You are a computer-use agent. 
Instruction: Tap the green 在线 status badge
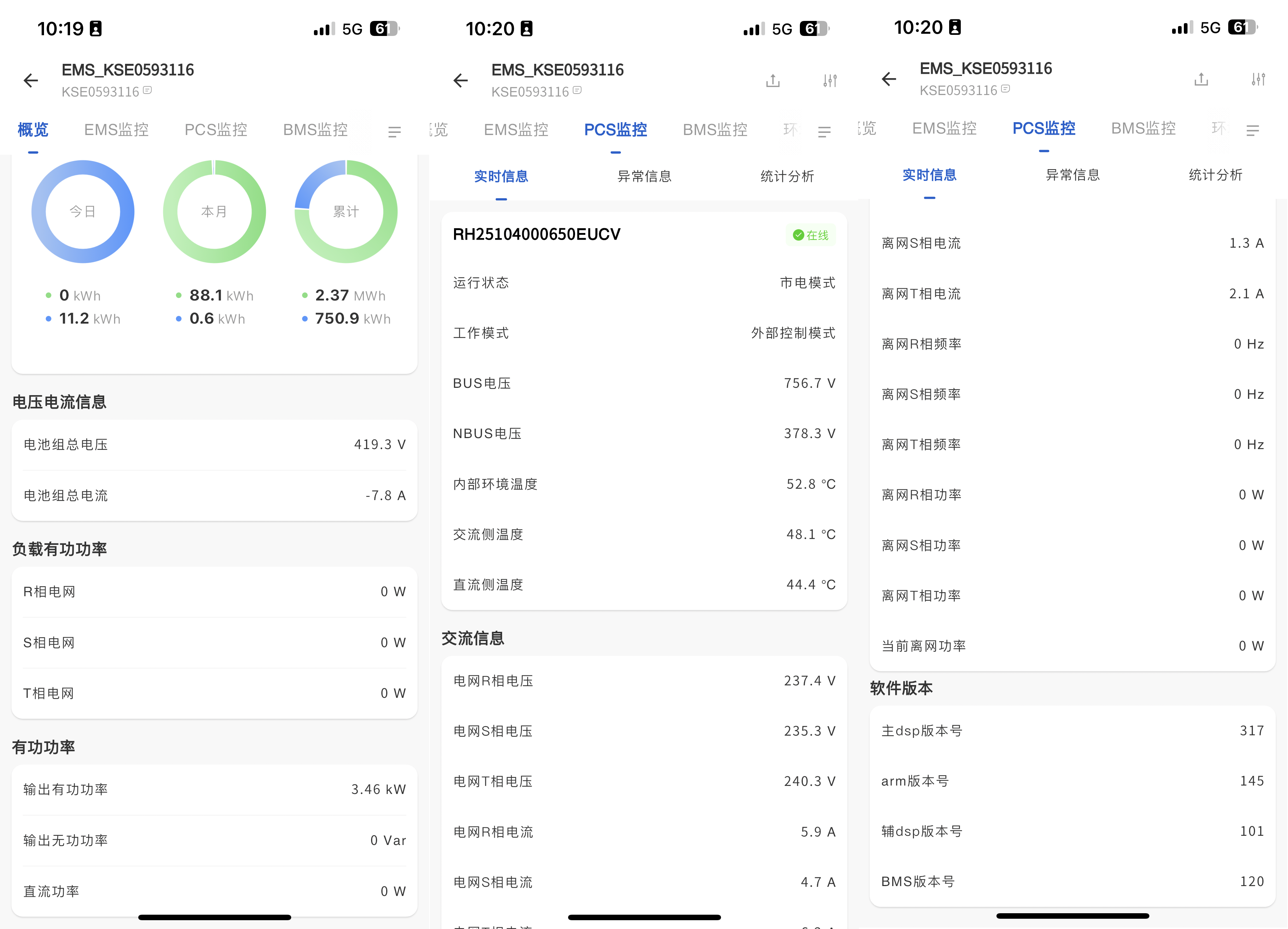[811, 235]
